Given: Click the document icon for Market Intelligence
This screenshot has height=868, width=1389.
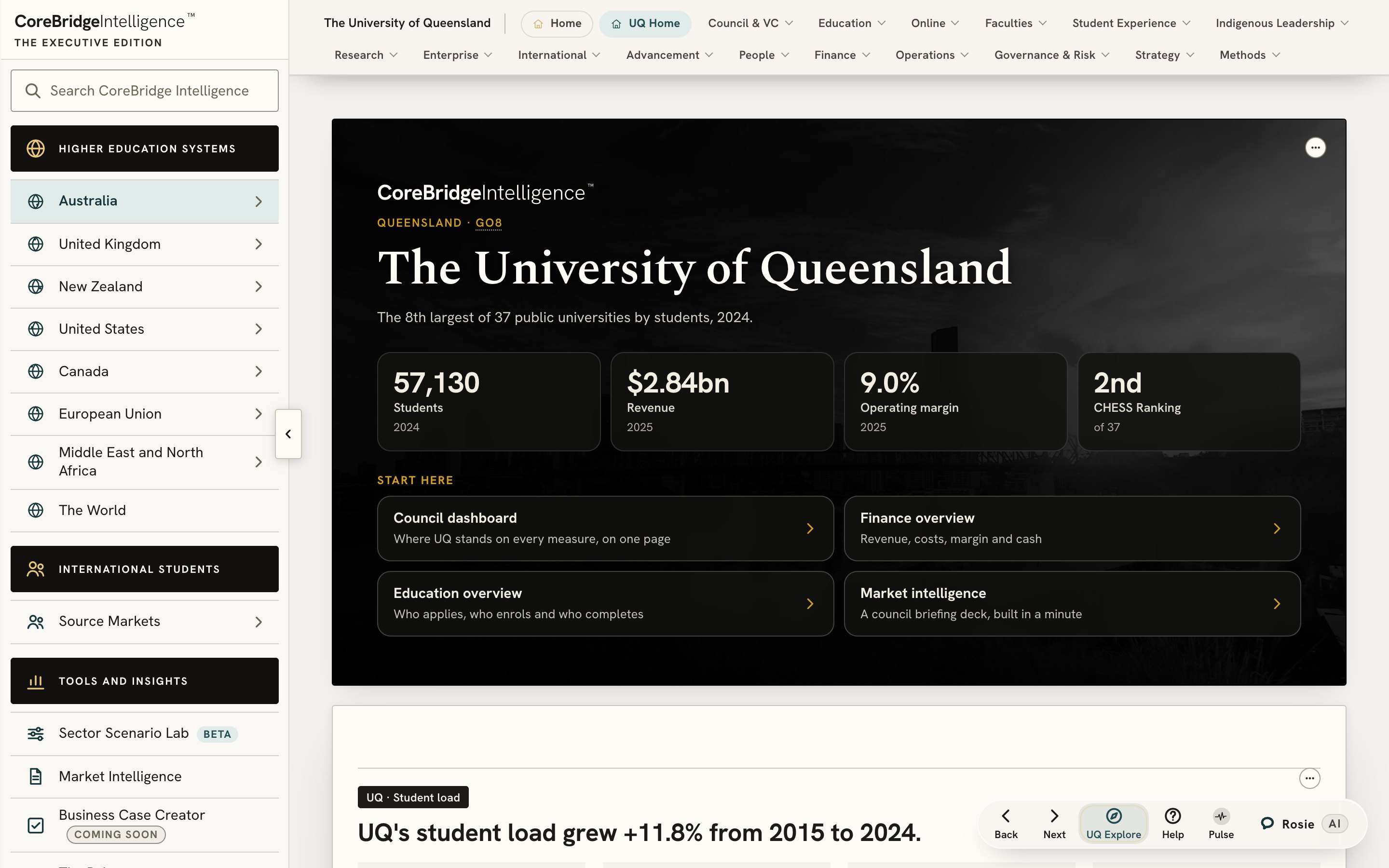Looking at the screenshot, I should (36, 777).
